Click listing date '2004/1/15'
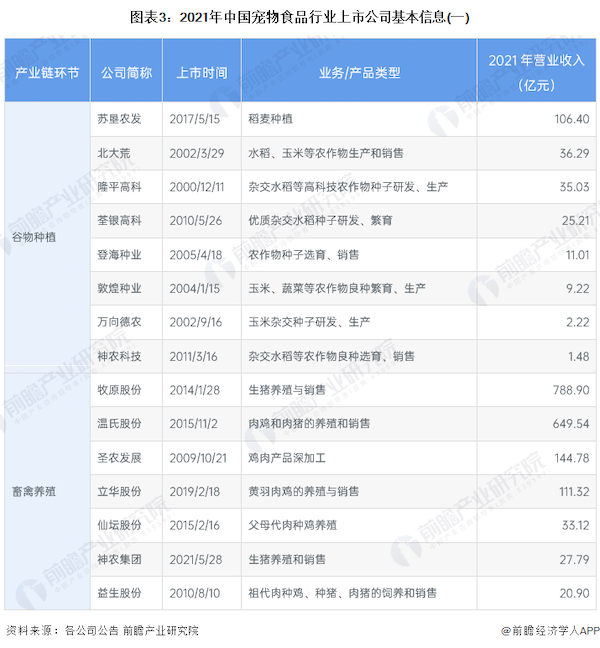Screen dimensions: 600x648 click(195, 288)
